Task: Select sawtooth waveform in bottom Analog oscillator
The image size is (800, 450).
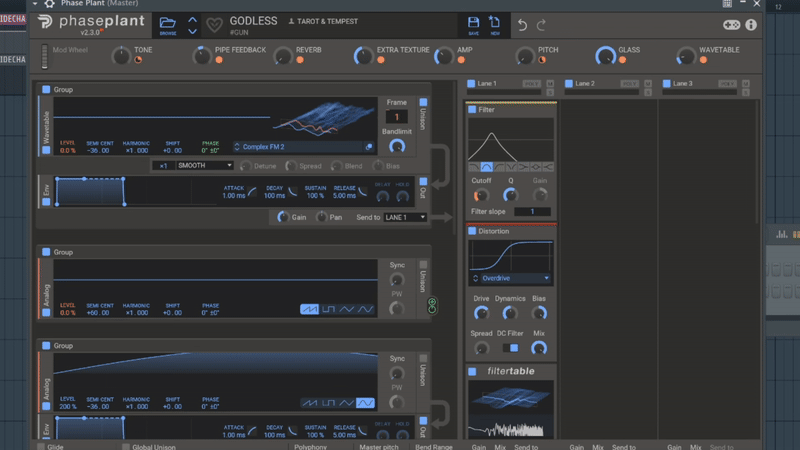Action: tap(309, 403)
